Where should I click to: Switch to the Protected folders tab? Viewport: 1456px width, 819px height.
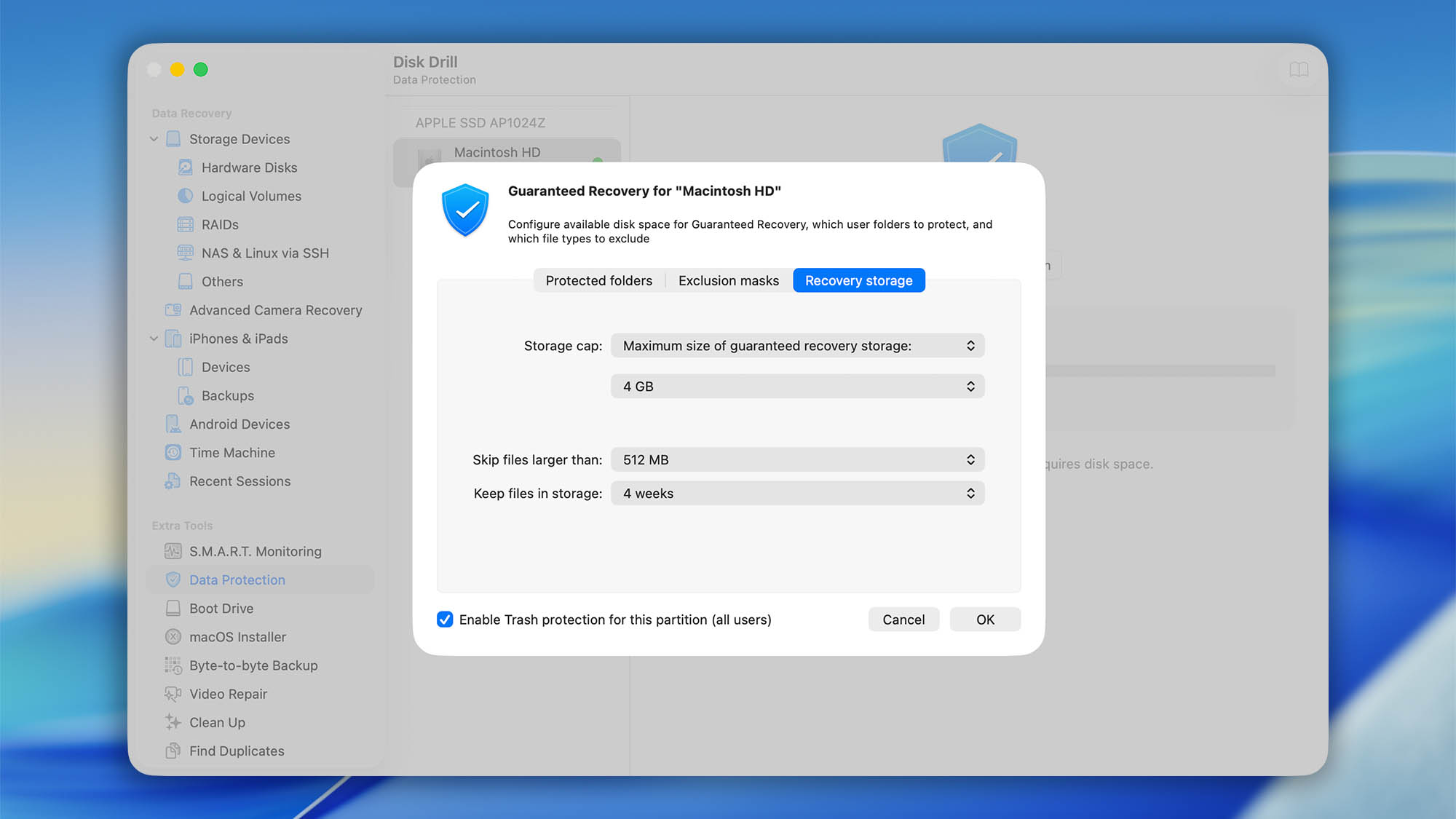[x=599, y=280]
